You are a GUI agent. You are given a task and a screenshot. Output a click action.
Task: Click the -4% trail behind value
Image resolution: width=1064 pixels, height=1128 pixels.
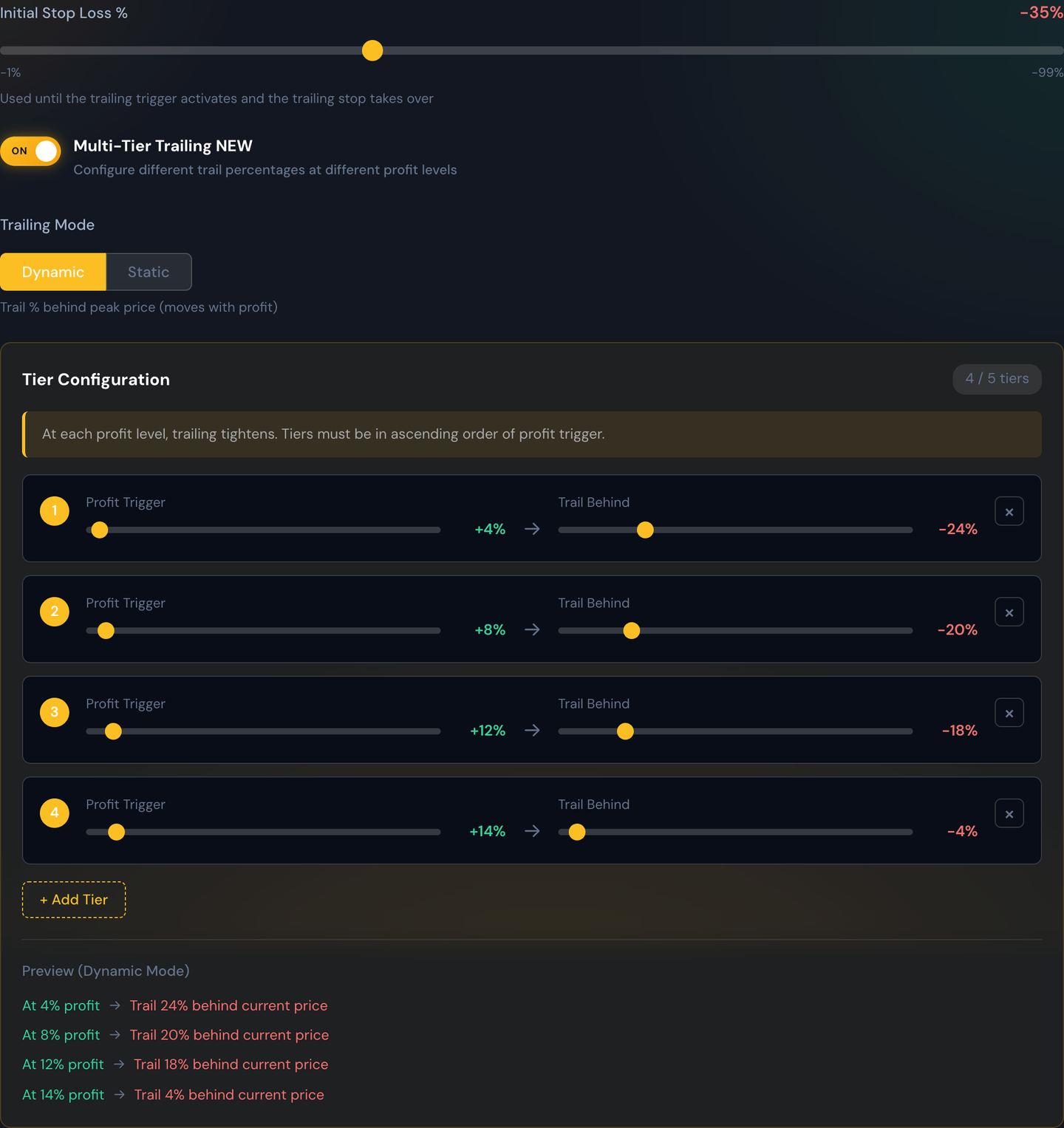tap(962, 831)
